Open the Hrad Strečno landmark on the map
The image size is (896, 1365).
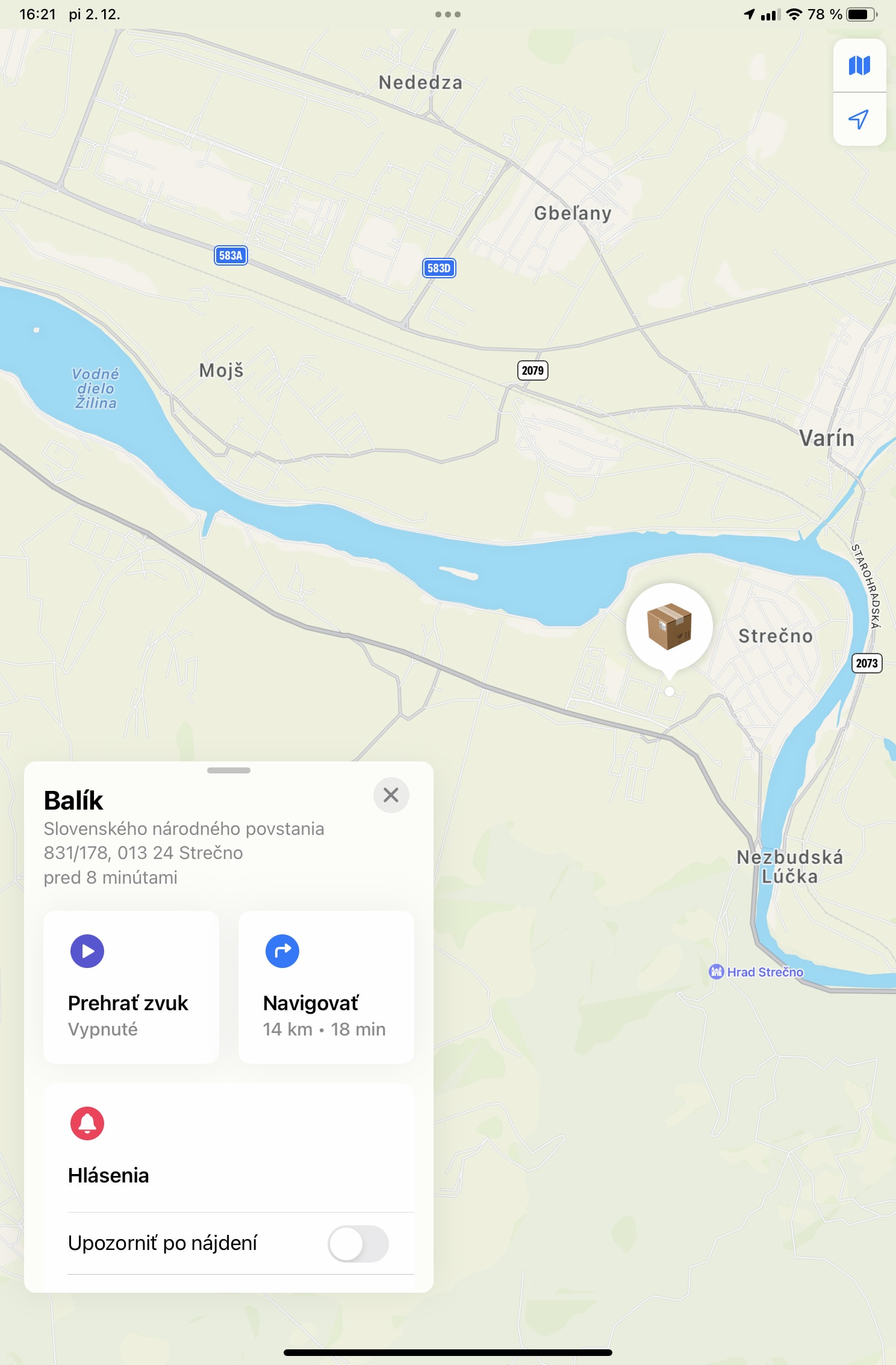point(756,972)
